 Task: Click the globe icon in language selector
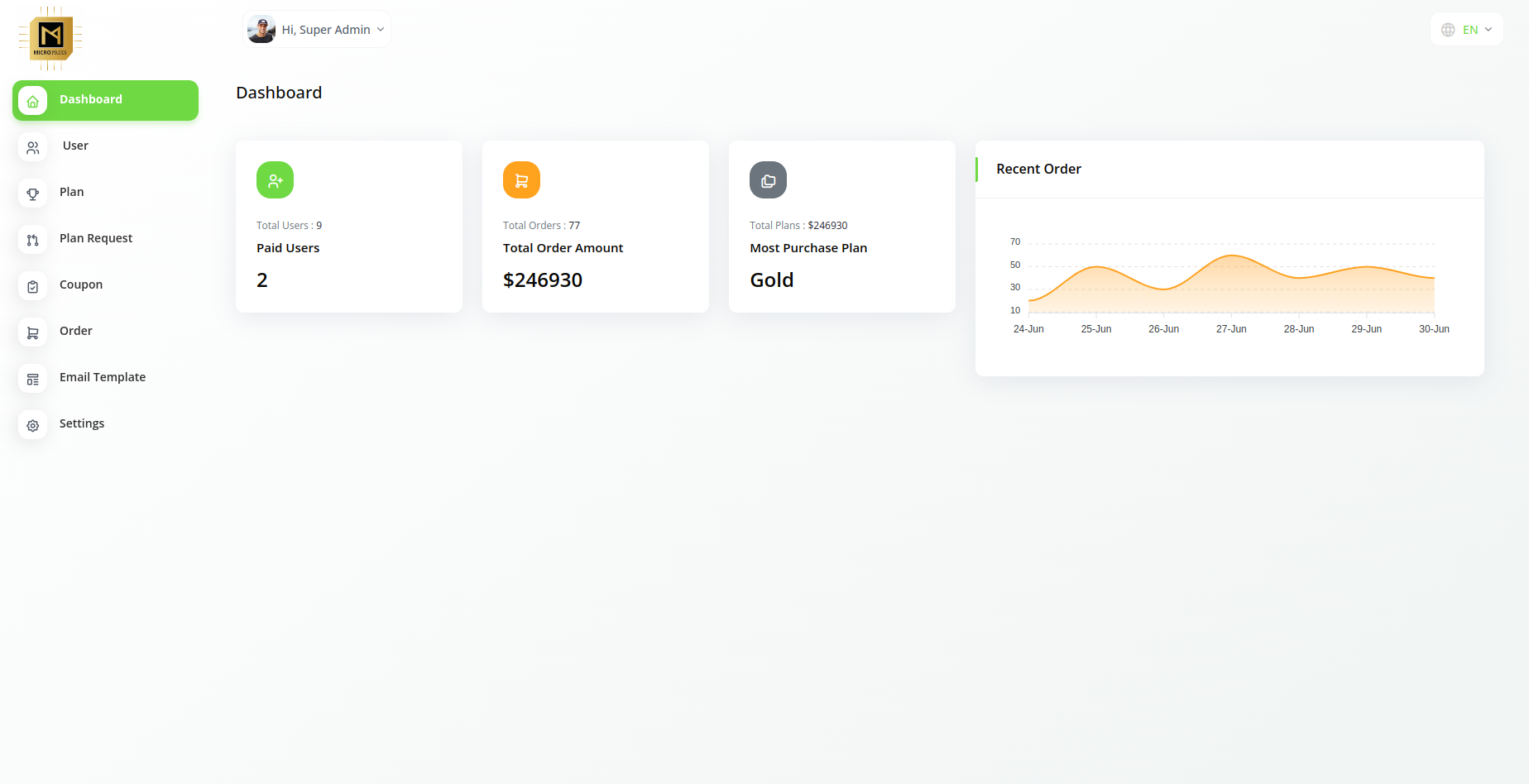click(1448, 30)
